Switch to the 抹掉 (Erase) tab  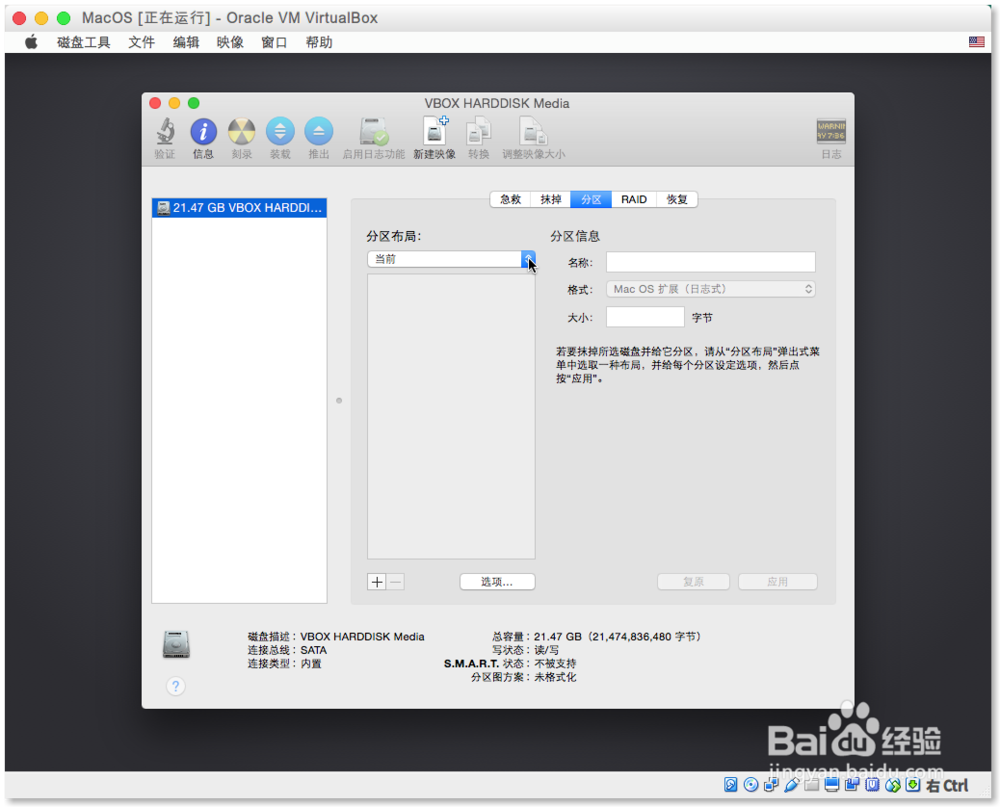[x=550, y=199]
